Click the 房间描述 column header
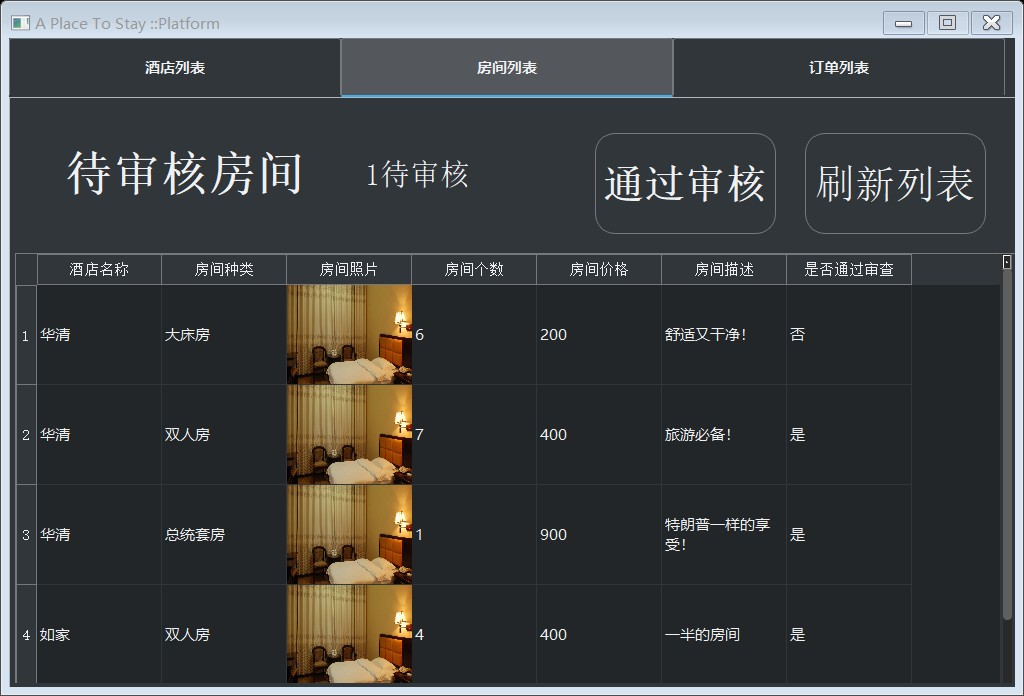The width and height of the screenshot is (1024, 696). [724, 270]
